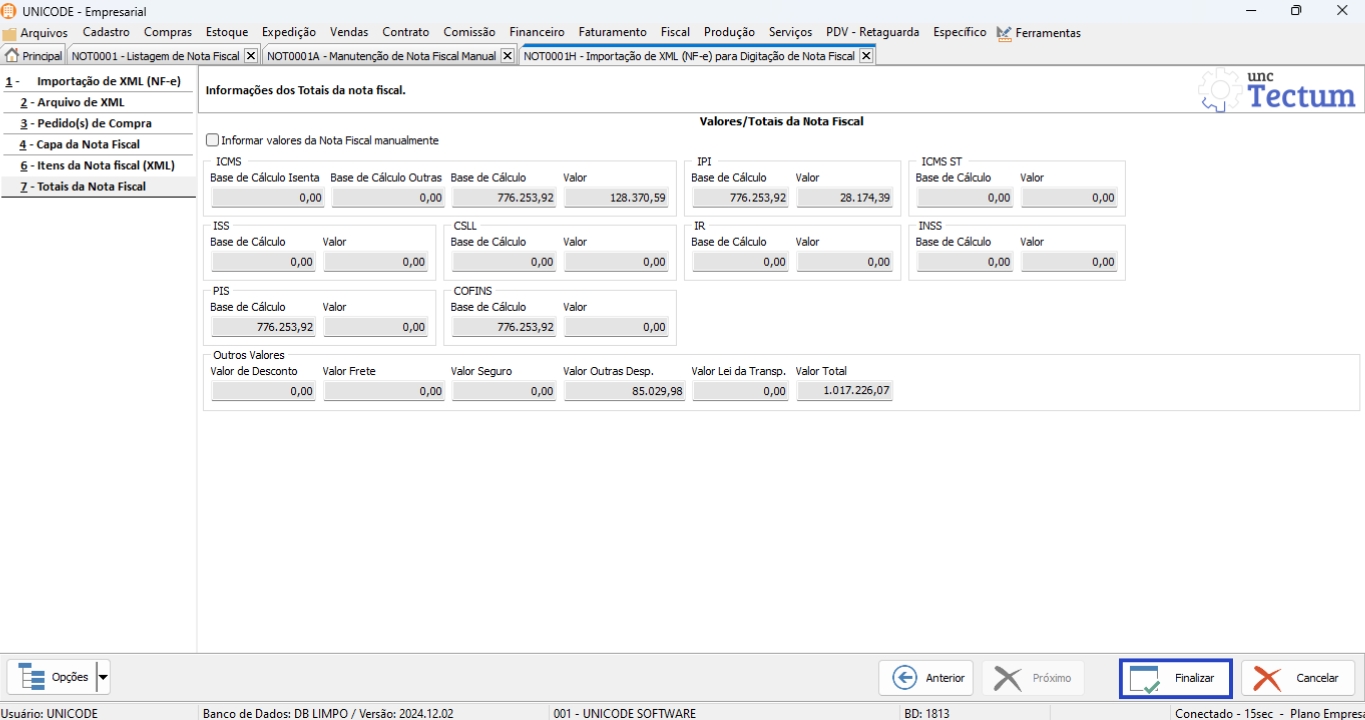Viewport: 1365px width, 720px height.
Task: Click the Tectum logo
Action: click(1277, 91)
